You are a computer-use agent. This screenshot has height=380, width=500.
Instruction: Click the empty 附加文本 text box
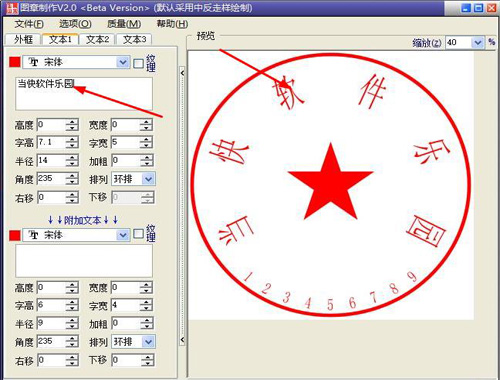[84, 261]
